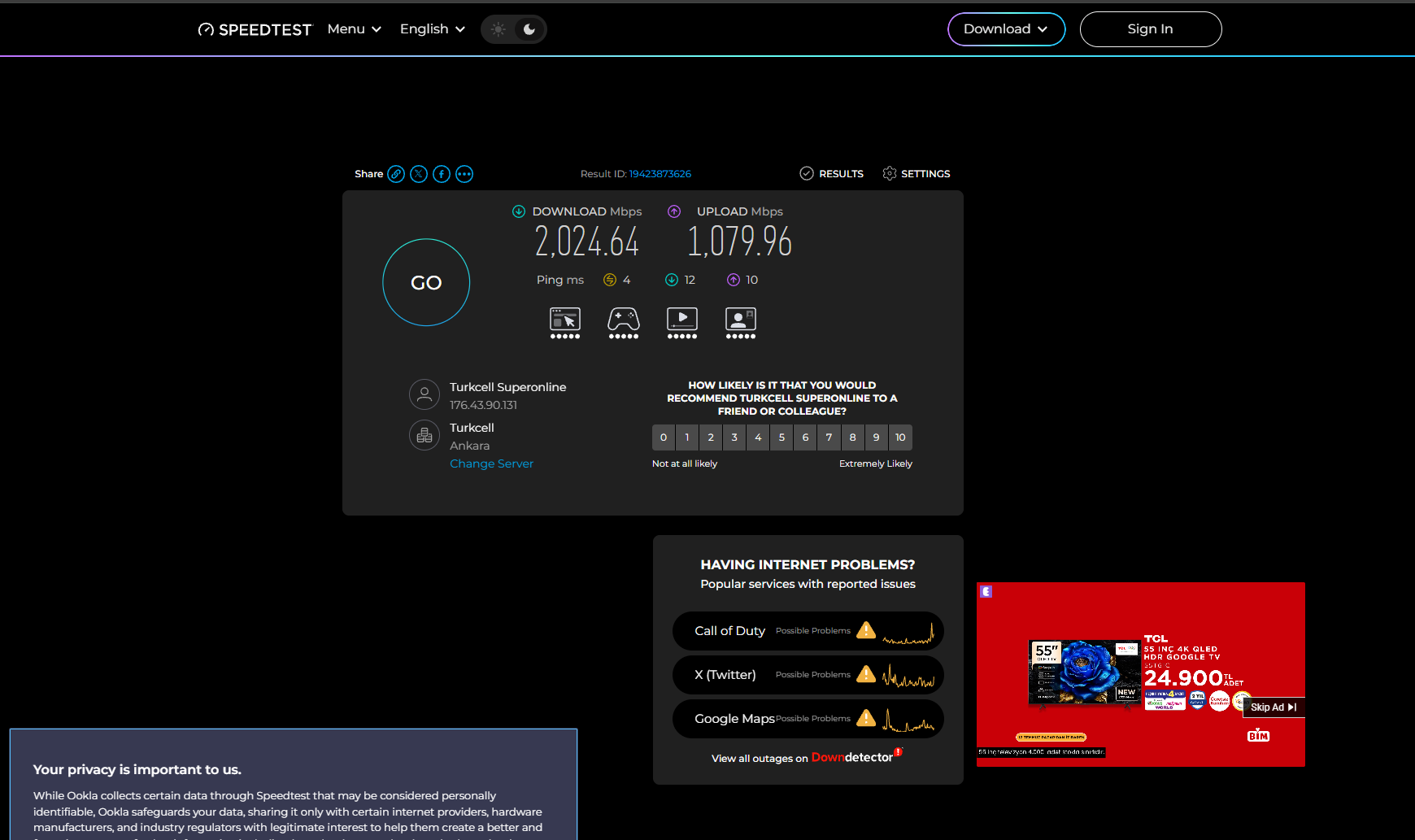Open more share options icon
The height and width of the screenshot is (840, 1415).
pos(464,174)
